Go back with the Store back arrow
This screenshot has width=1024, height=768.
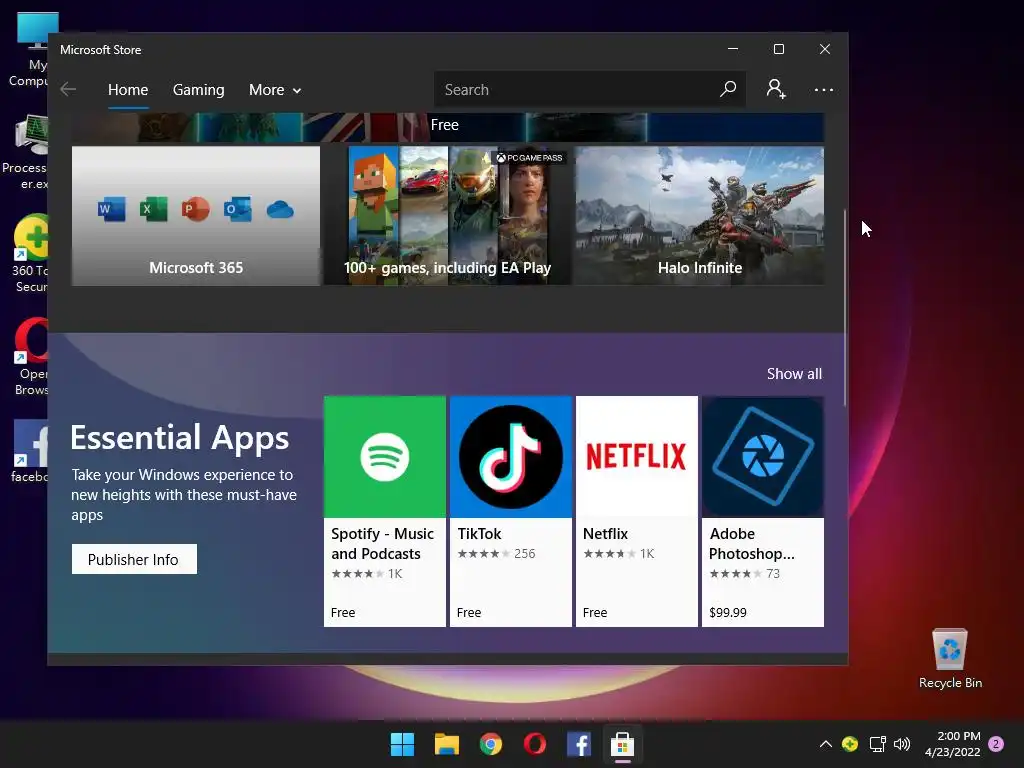[68, 89]
